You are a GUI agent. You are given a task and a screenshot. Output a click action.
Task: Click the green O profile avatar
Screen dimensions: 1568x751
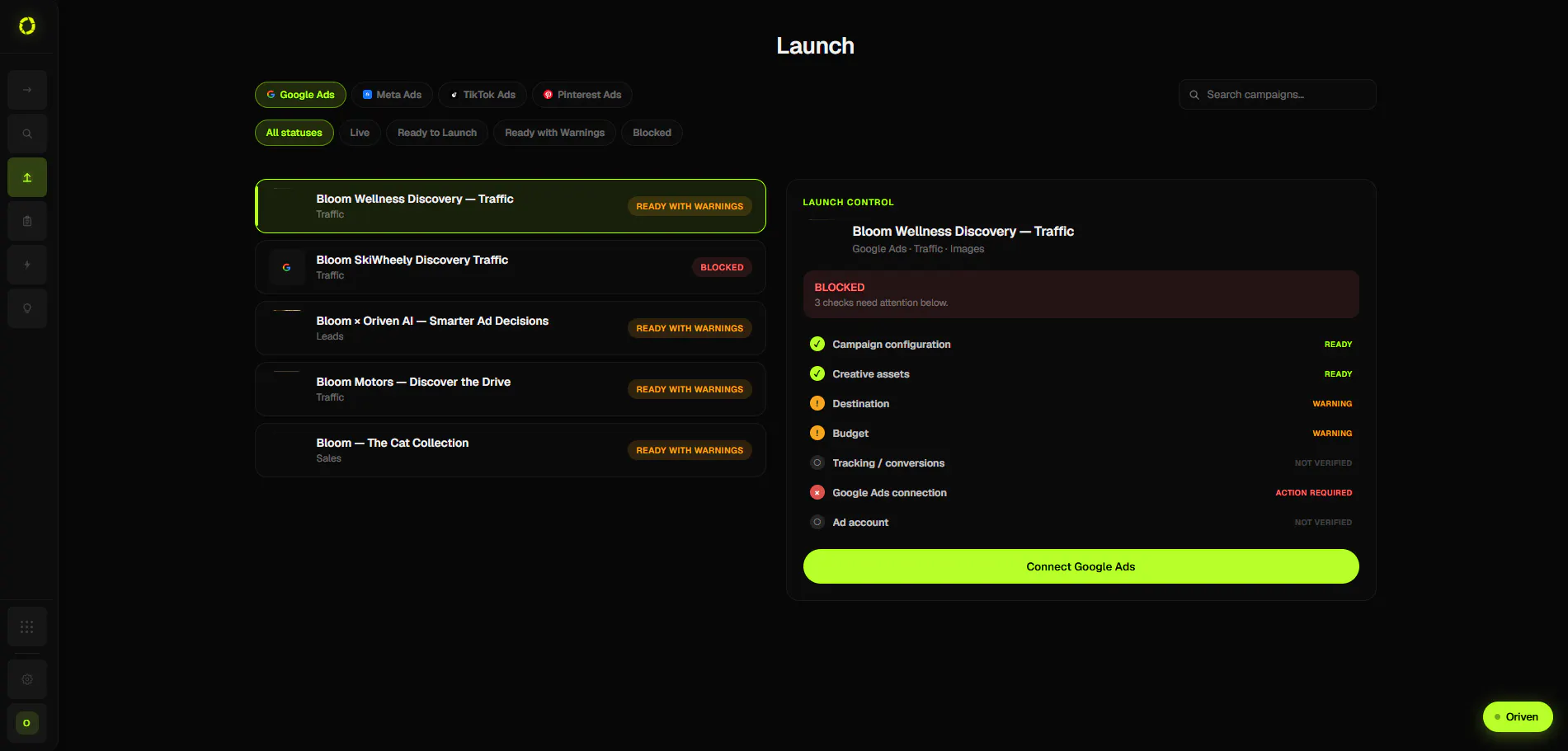coord(27,723)
